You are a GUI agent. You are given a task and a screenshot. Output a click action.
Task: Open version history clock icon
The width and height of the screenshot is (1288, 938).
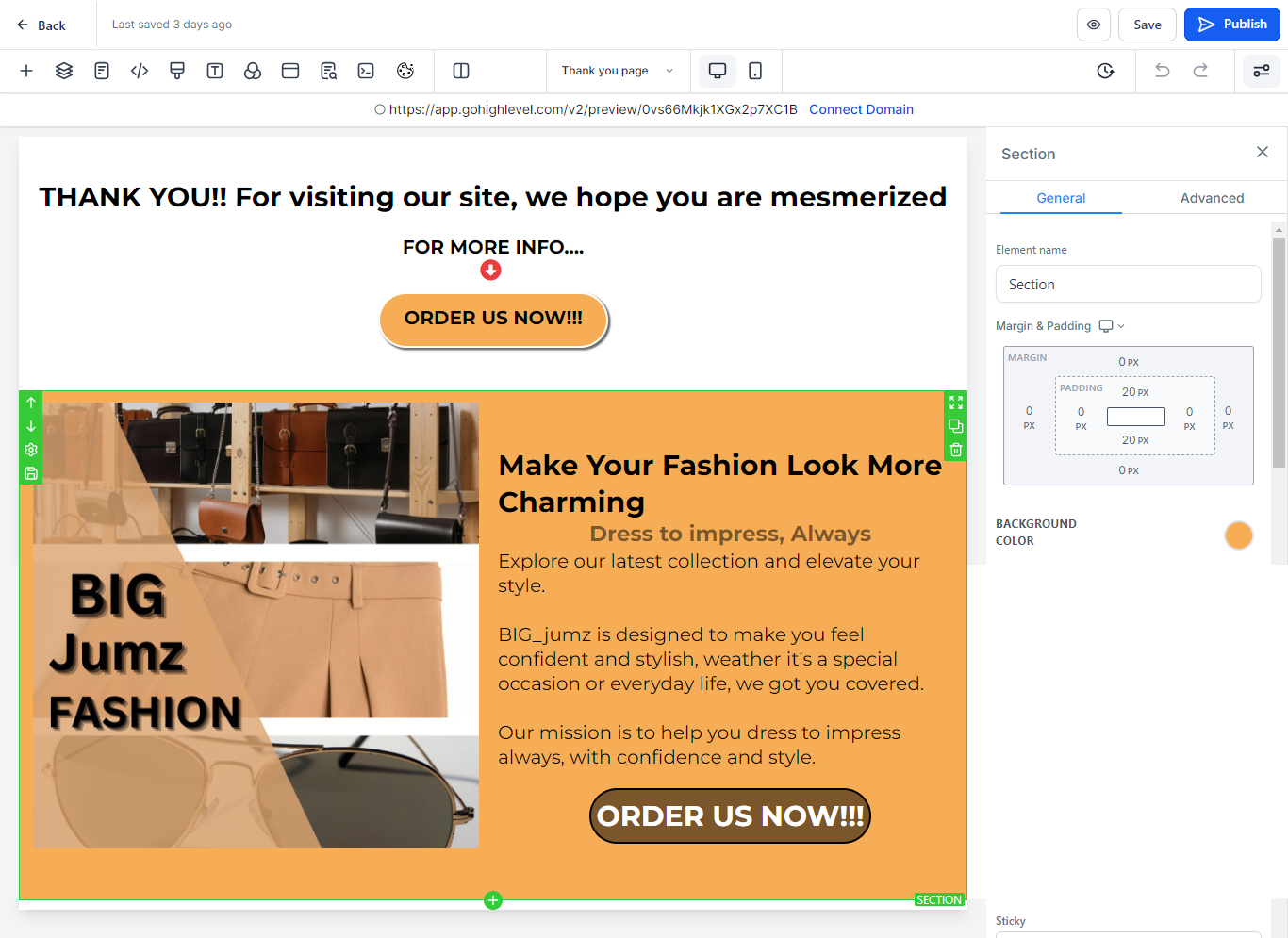click(1106, 71)
